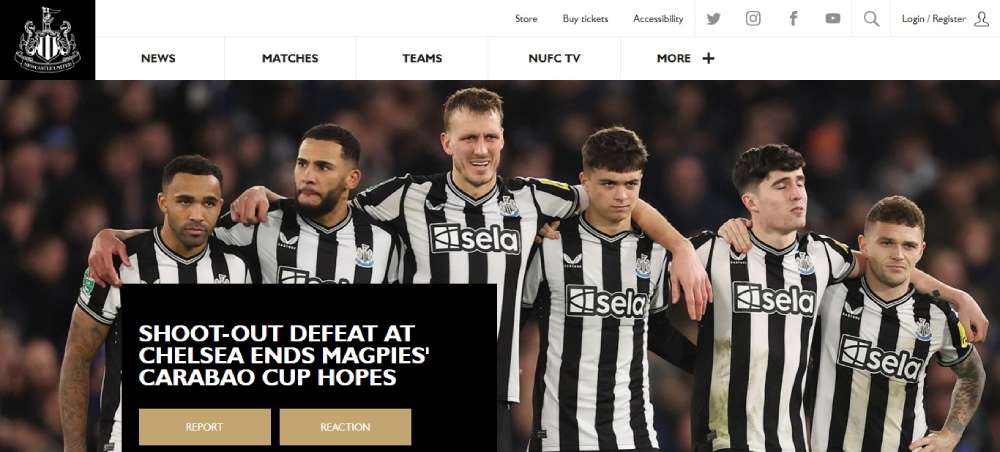Open the Instagram icon link

pos(753,18)
